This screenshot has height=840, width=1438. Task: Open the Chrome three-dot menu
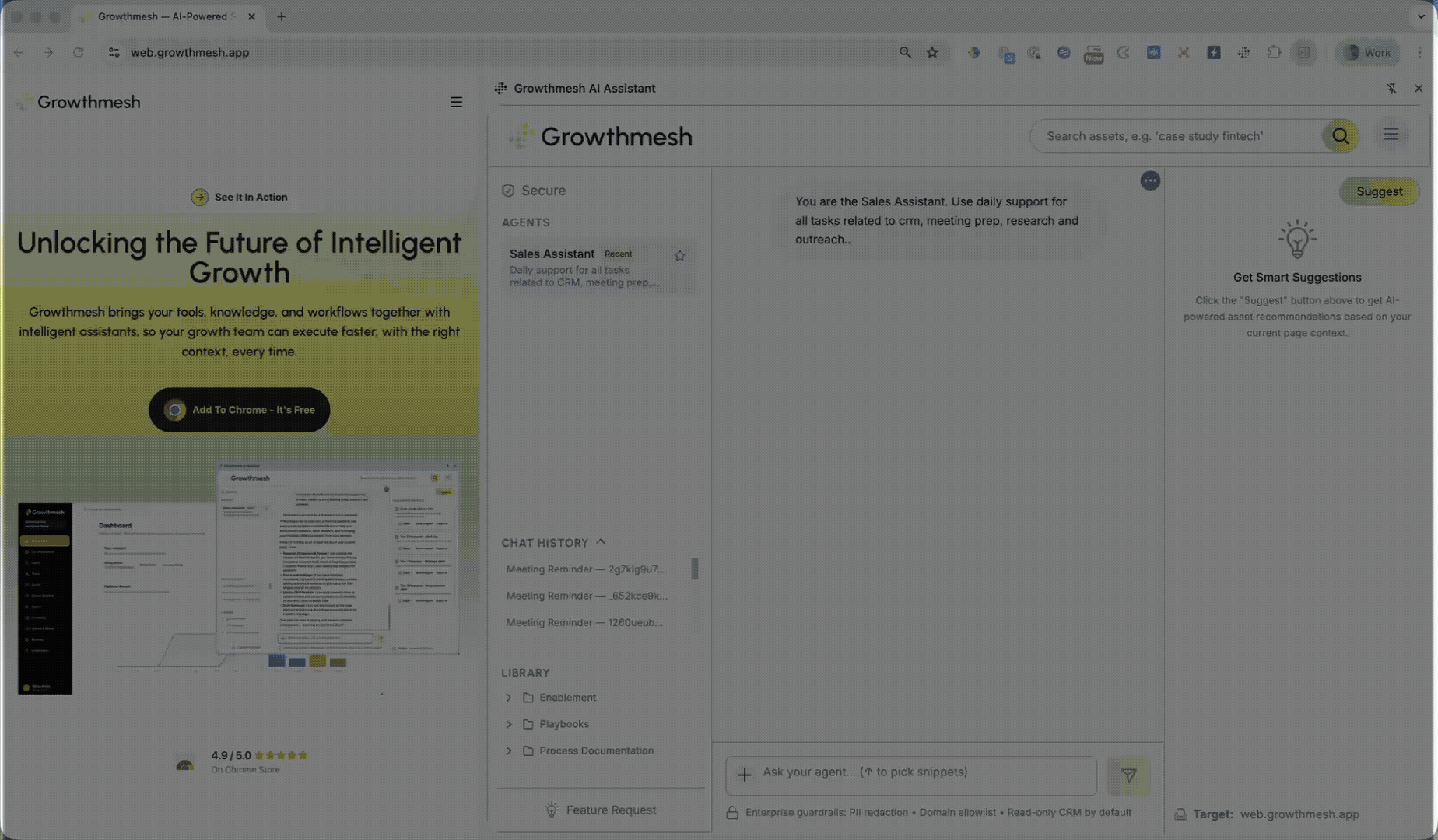coord(1419,52)
